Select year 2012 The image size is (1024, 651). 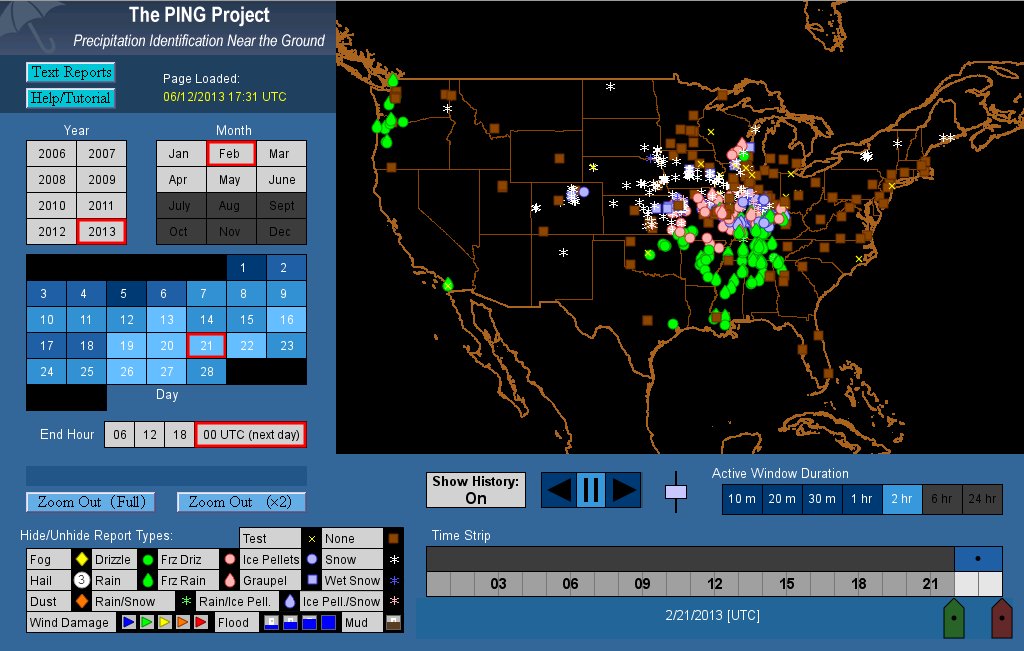(52, 232)
